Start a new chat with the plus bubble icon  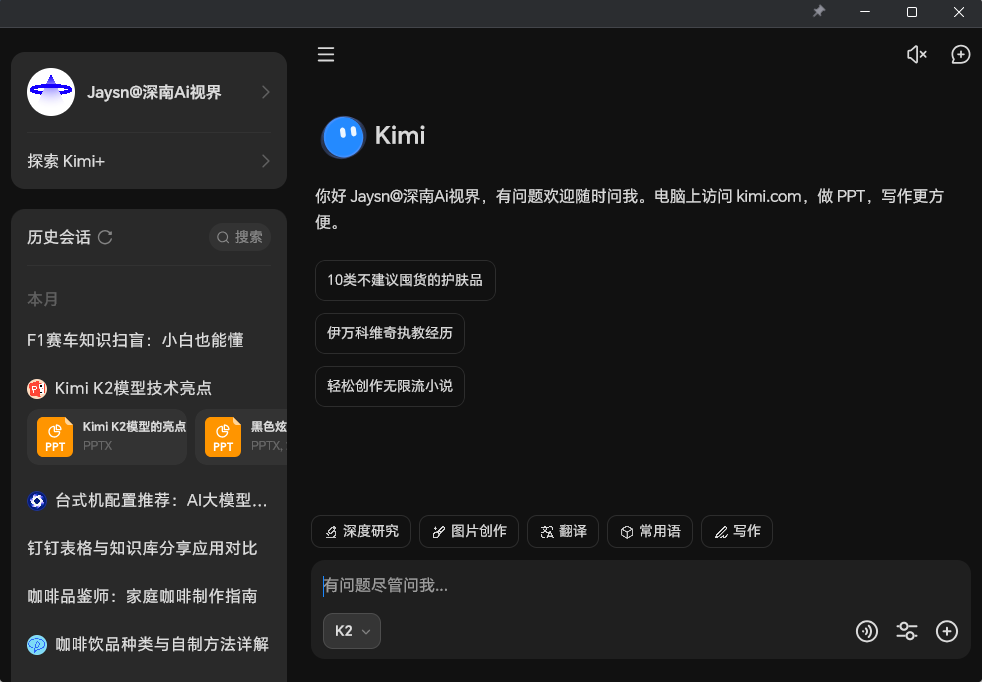(x=960, y=55)
